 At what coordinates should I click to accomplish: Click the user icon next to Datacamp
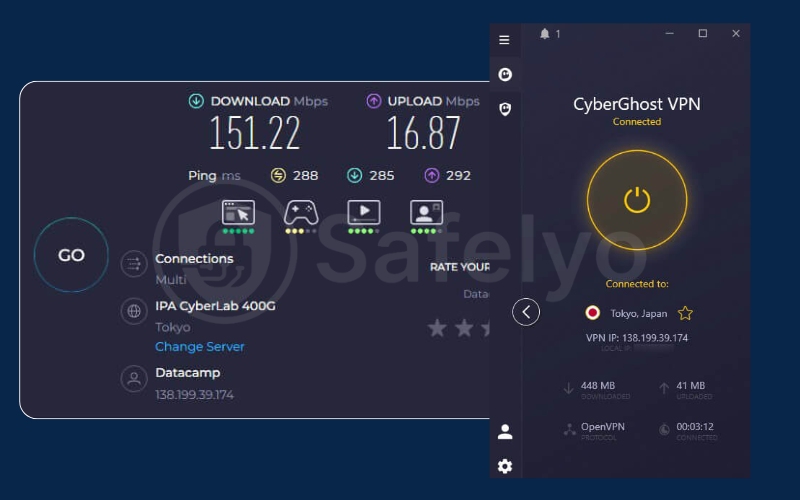[x=134, y=379]
